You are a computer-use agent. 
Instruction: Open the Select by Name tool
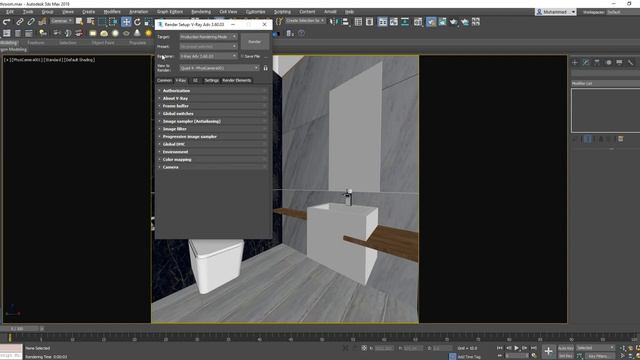click(90, 22)
